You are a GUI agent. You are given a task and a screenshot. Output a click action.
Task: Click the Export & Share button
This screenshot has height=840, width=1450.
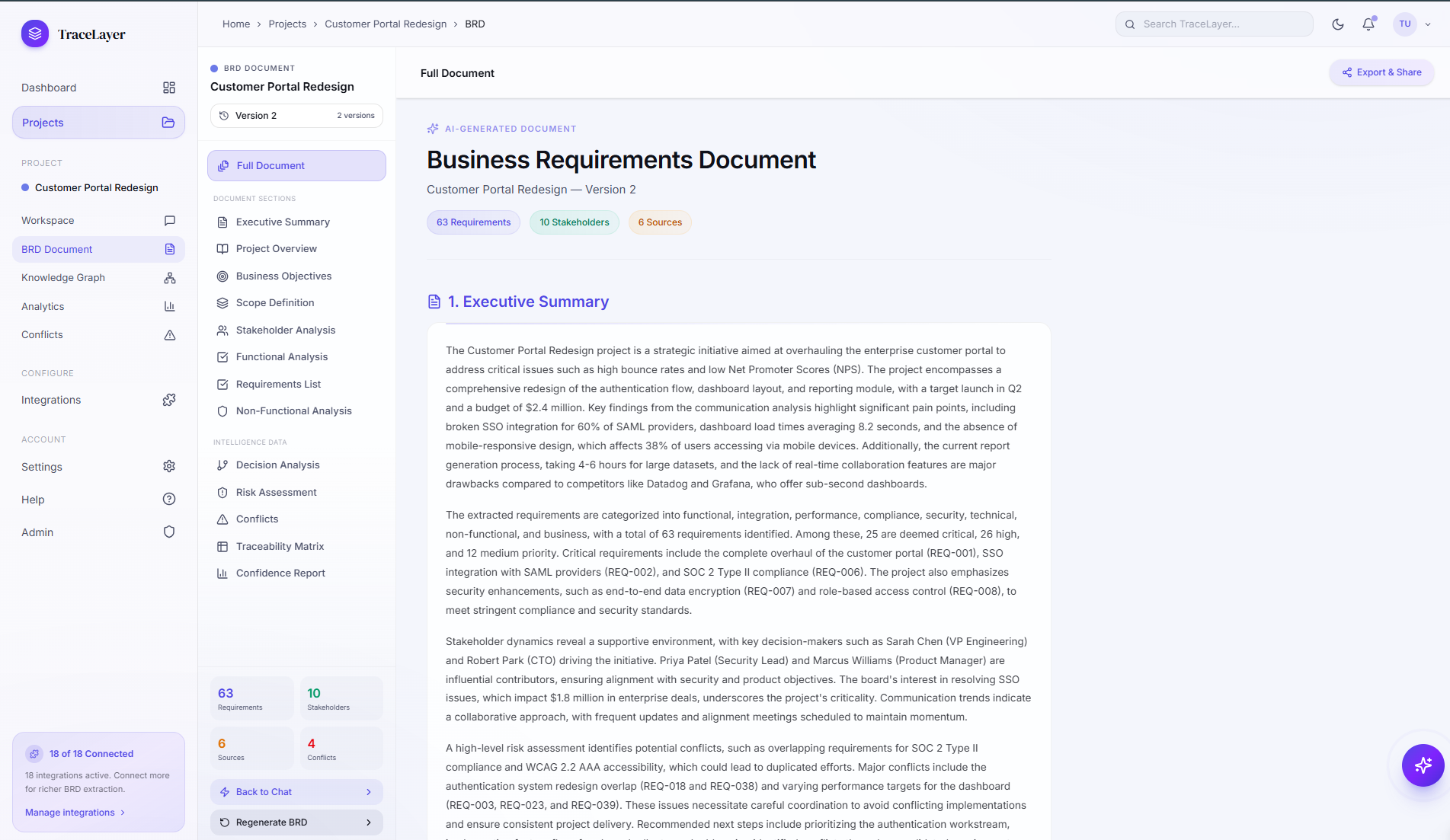coord(1381,72)
